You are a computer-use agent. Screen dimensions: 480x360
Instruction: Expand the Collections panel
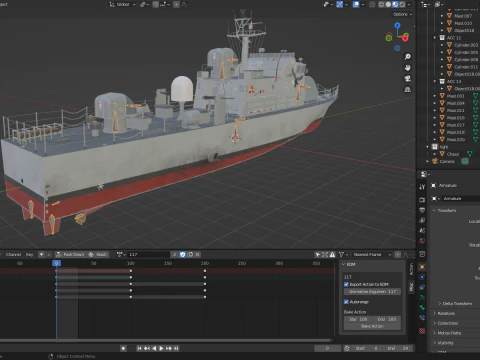(435, 323)
